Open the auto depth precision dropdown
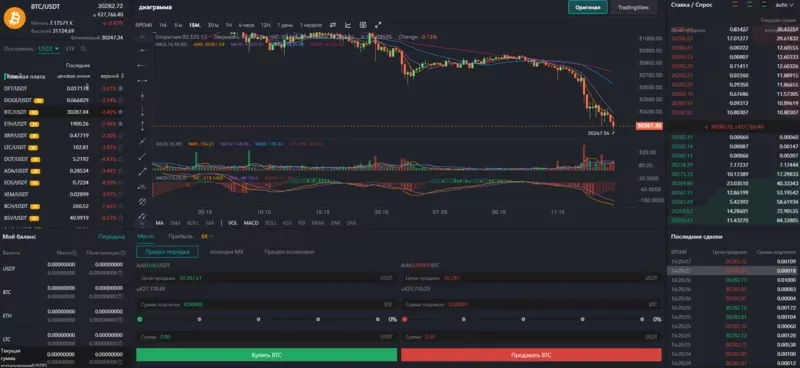This screenshot has height=368, width=800. pos(784,4)
